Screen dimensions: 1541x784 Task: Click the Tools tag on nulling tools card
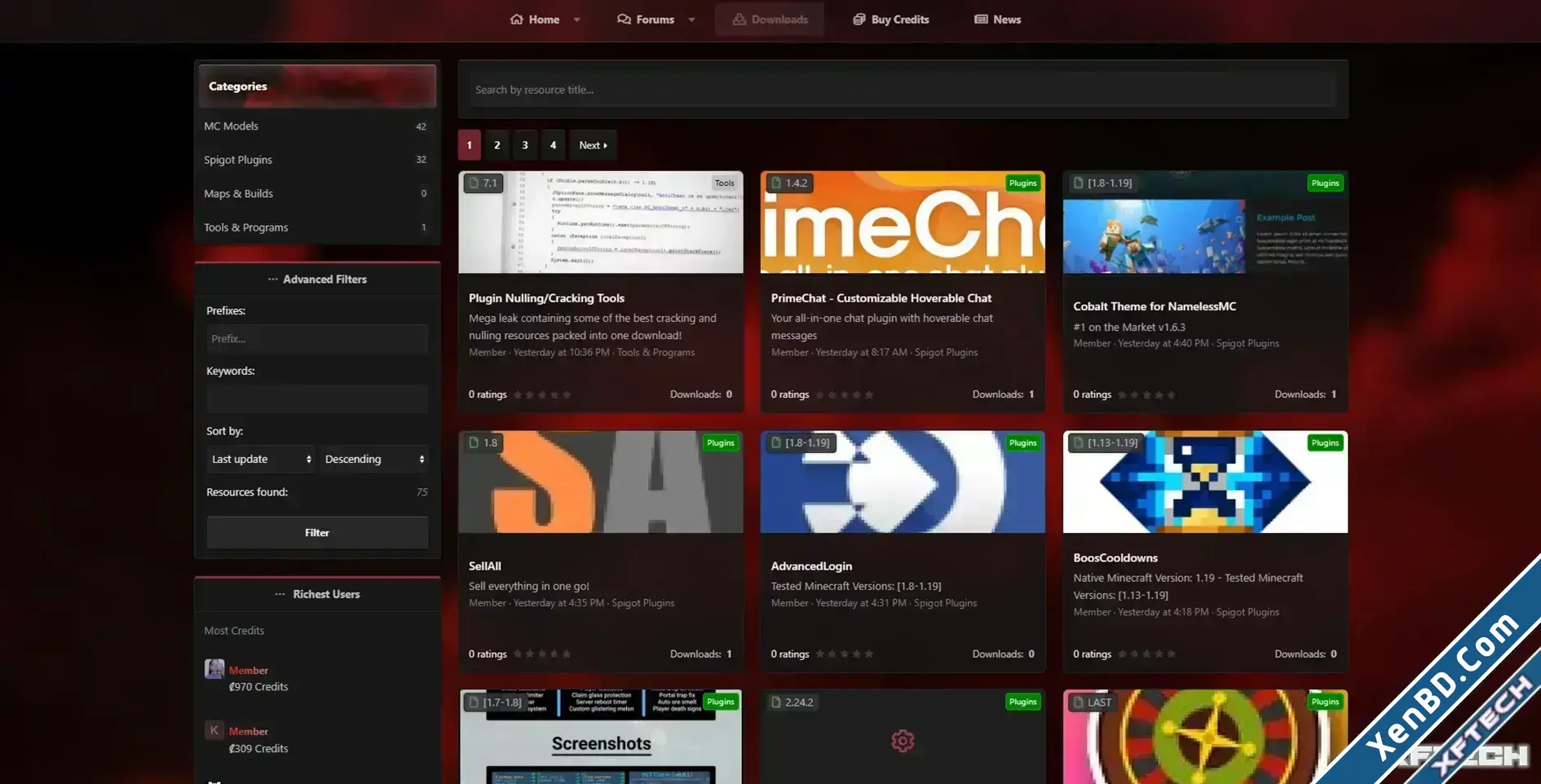(x=725, y=183)
